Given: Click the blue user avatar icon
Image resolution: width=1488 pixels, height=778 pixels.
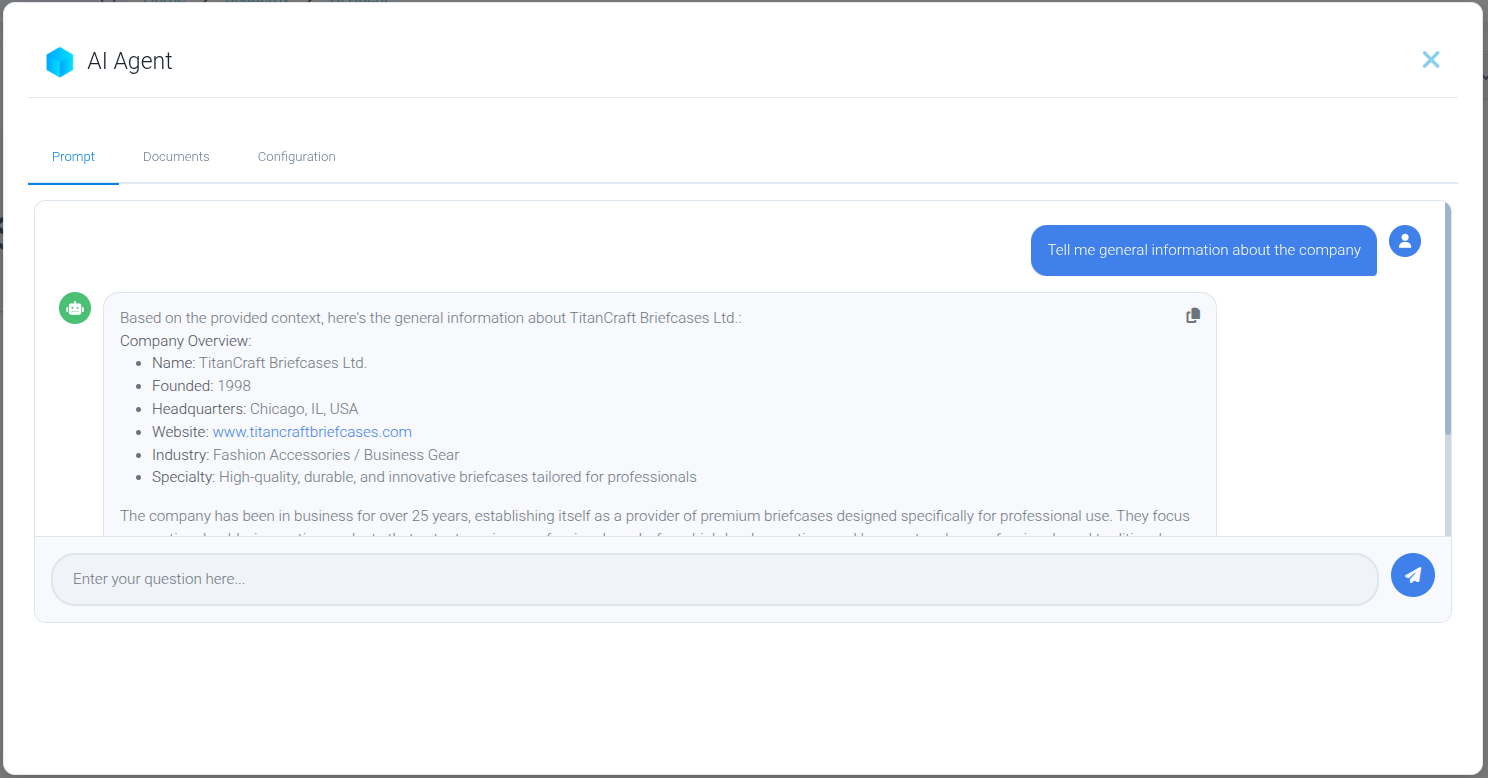Looking at the screenshot, I should click(1404, 241).
